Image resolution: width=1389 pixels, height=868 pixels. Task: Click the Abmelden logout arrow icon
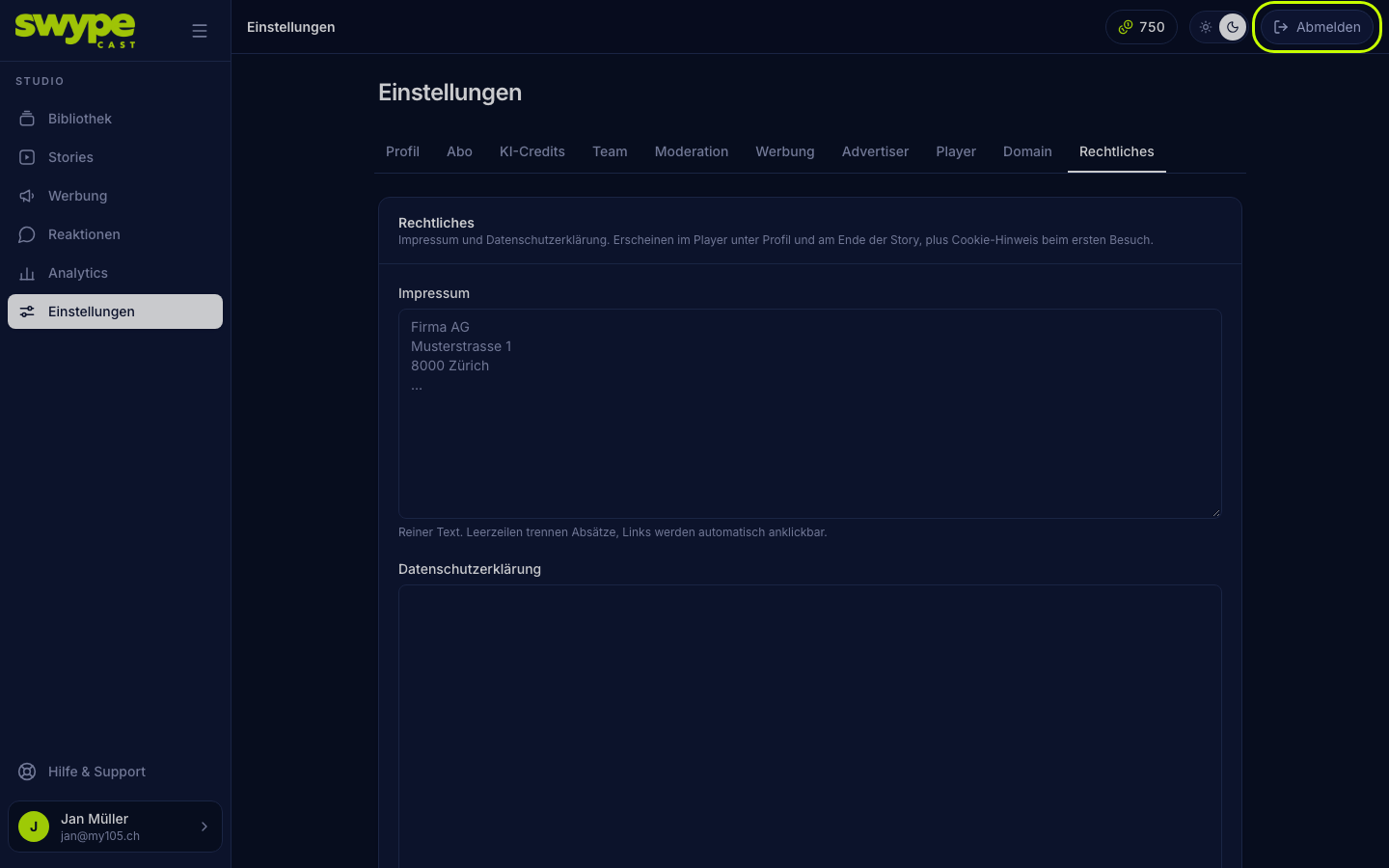coord(1281,27)
